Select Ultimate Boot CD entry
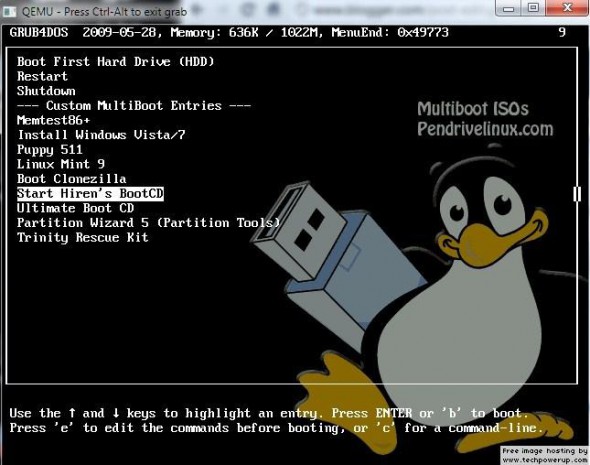This screenshot has height=465, width=590. click(75, 208)
